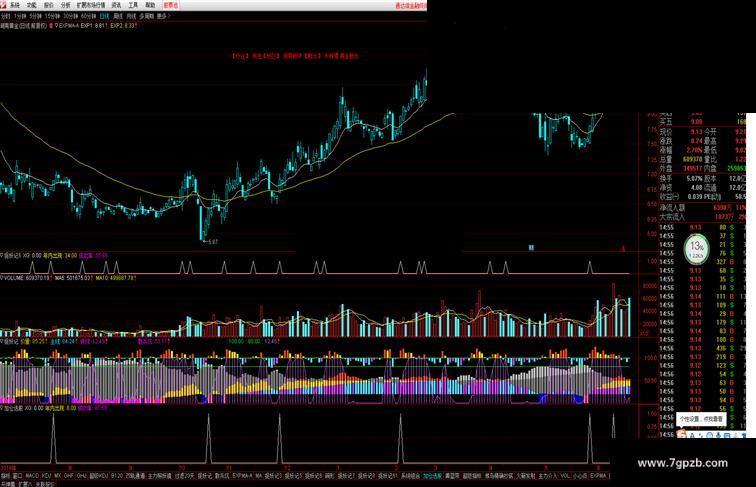Click the 大宗流入 row
The image size is (756, 487).
coord(702,217)
